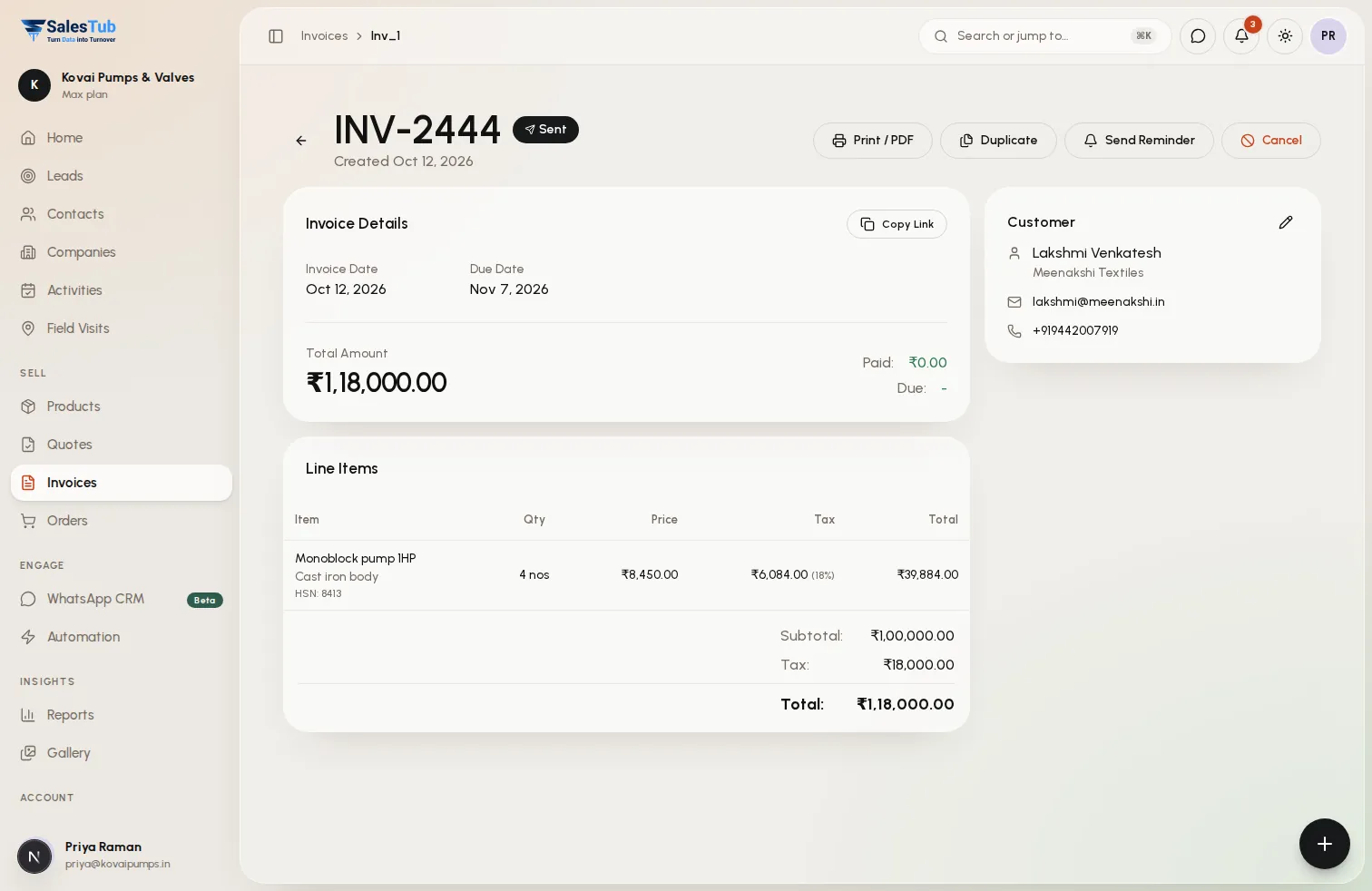The height and width of the screenshot is (891, 1372).
Task: Open the Leads section
Action: click(x=122, y=176)
